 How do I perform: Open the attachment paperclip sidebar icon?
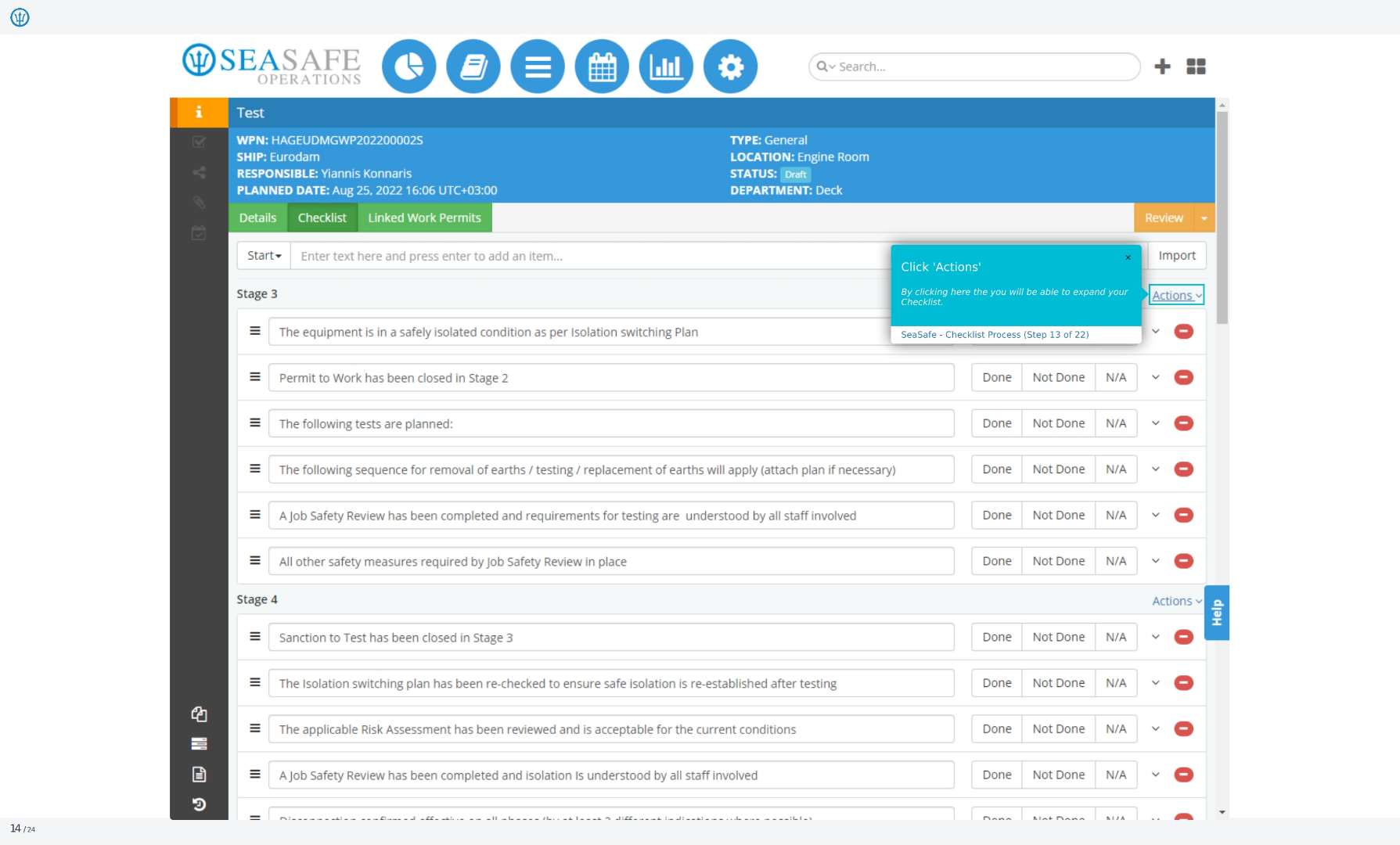(199, 203)
